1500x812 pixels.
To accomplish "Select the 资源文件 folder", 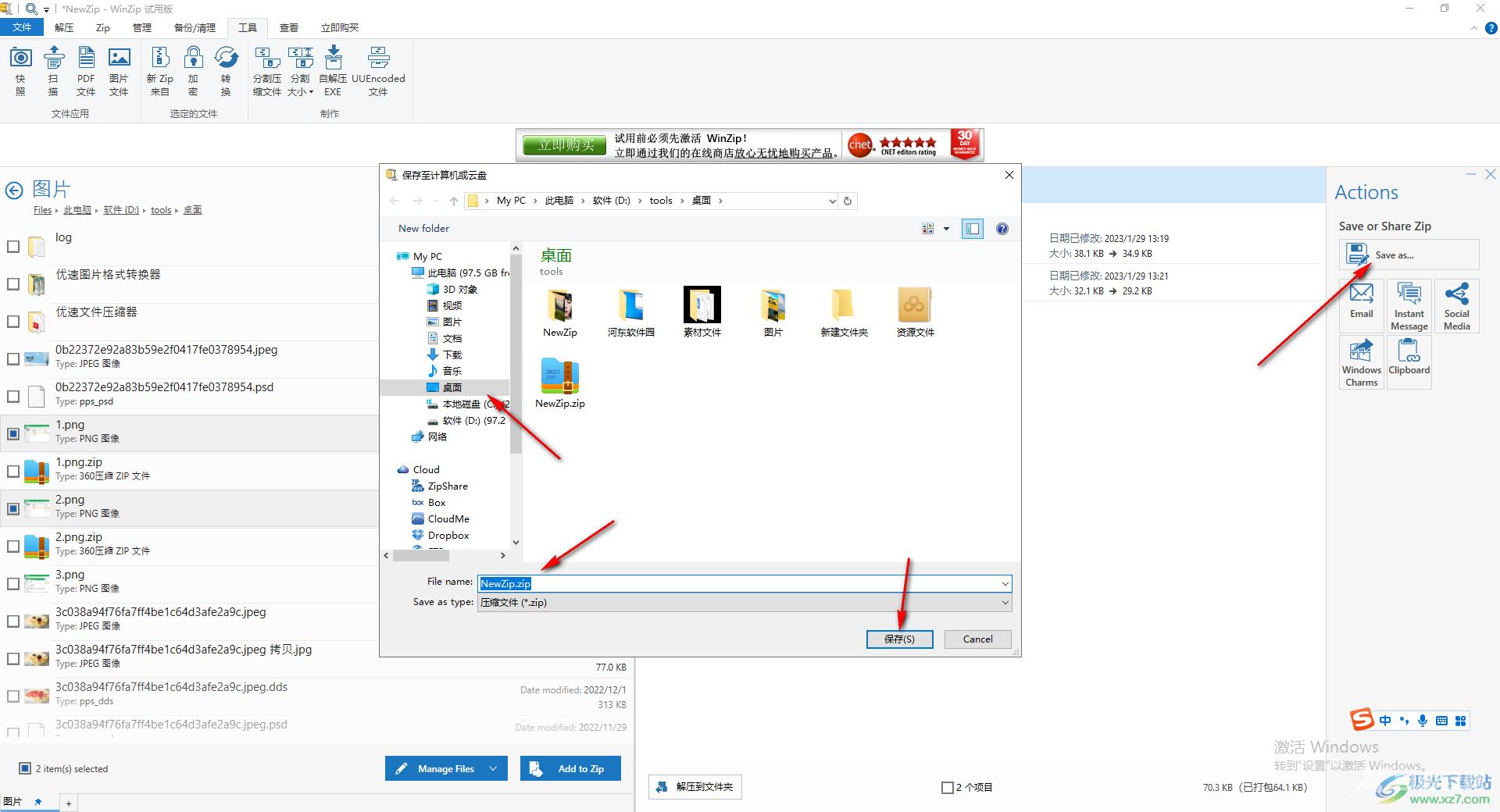I will click(915, 312).
